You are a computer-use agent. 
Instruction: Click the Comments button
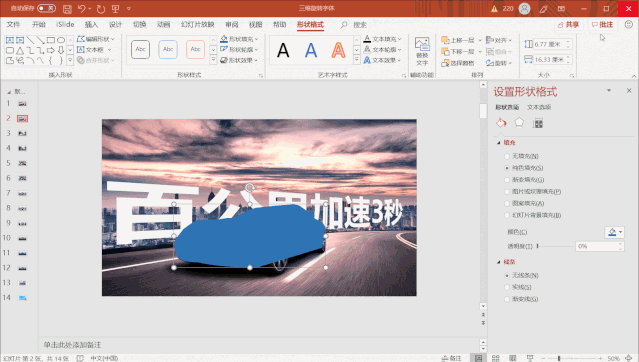click(x=602, y=25)
